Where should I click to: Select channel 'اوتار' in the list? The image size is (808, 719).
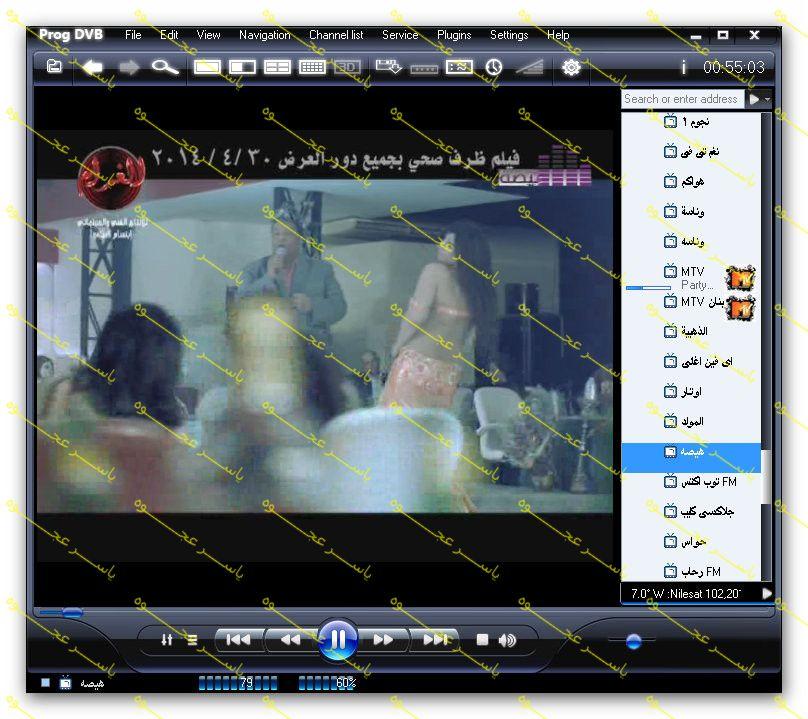coord(692,391)
